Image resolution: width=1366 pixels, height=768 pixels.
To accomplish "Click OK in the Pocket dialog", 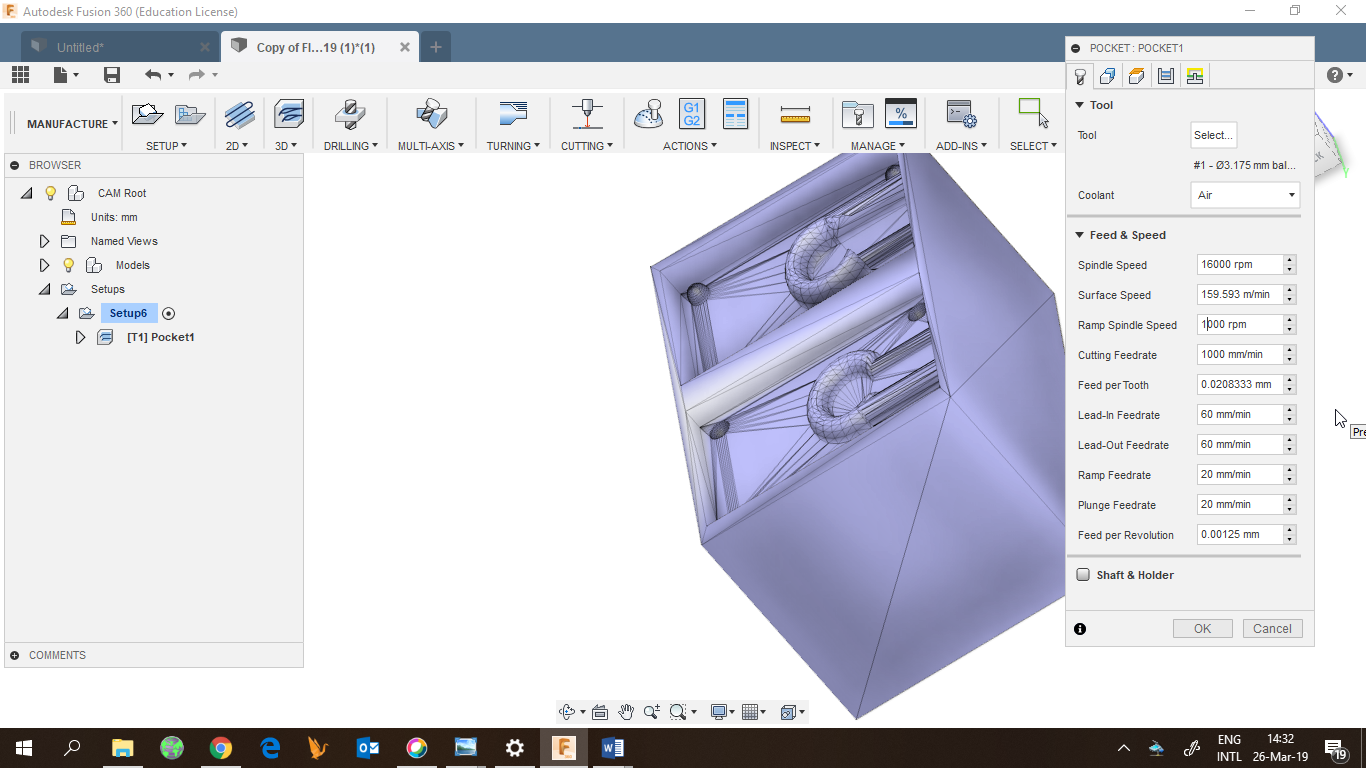I will 1203,629.
